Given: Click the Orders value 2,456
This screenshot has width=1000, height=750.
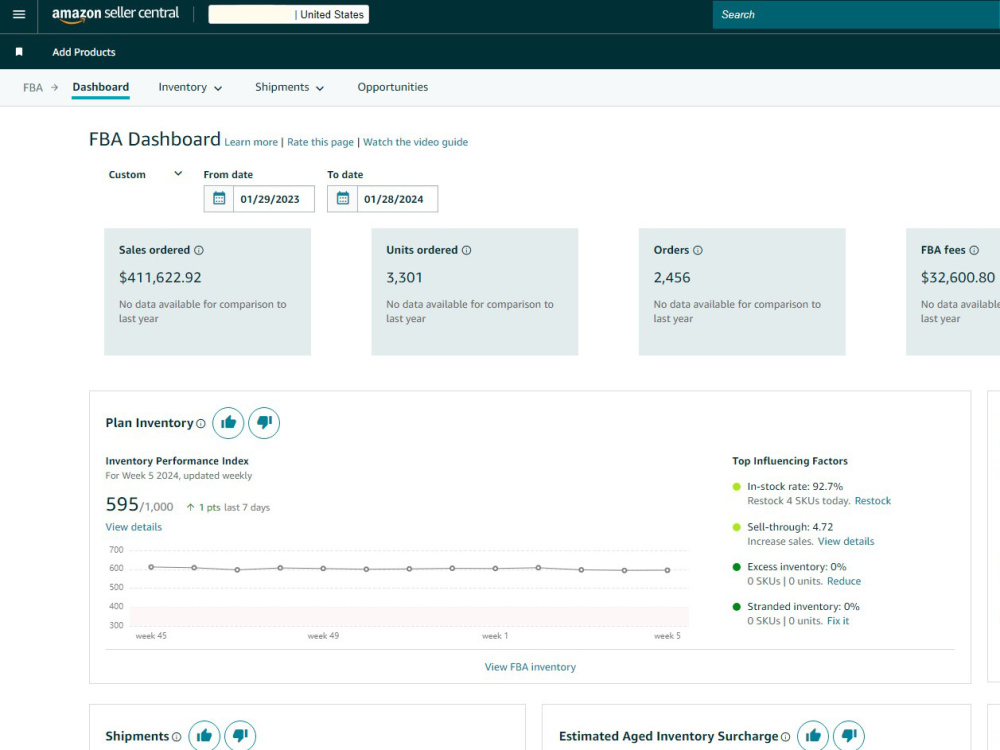Looking at the screenshot, I should 672,277.
